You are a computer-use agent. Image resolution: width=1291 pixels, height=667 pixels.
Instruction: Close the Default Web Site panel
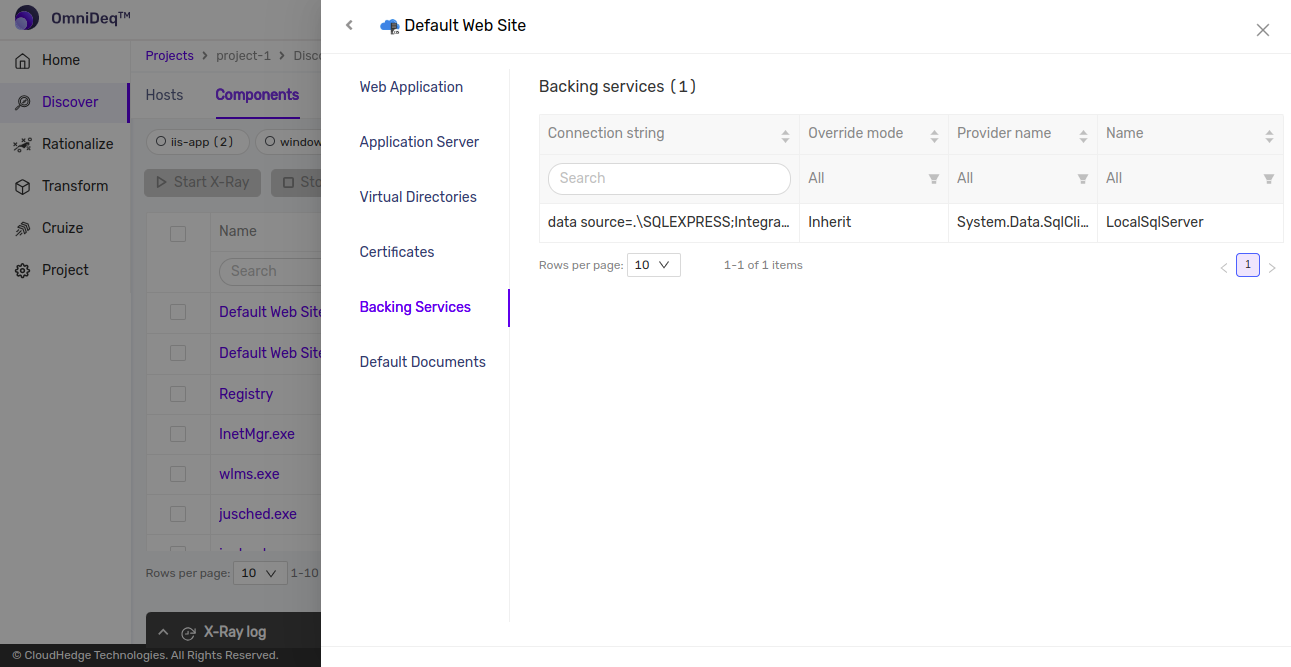(1262, 30)
